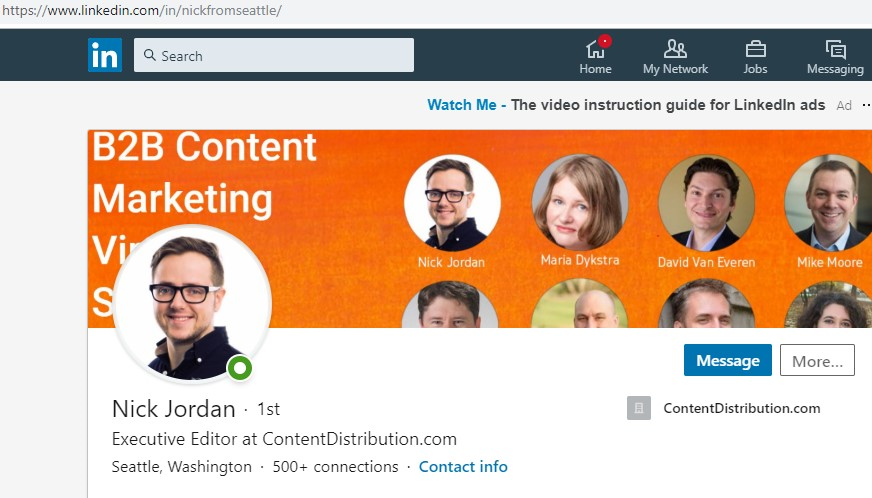Screen dimensions: 872x498
Task: Open the More... button menu
Action: point(817,360)
